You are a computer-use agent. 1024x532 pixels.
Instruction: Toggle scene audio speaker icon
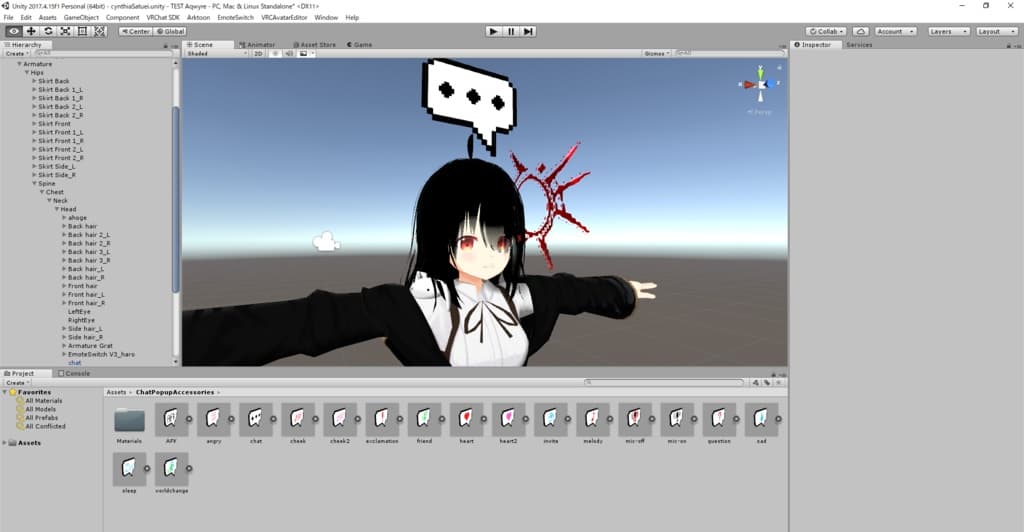point(288,53)
